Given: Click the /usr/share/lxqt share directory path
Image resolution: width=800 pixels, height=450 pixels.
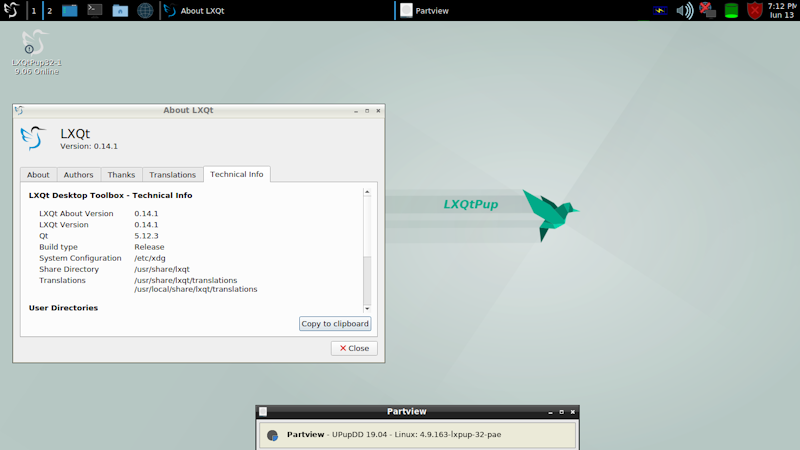Looking at the screenshot, I should pos(162,269).
